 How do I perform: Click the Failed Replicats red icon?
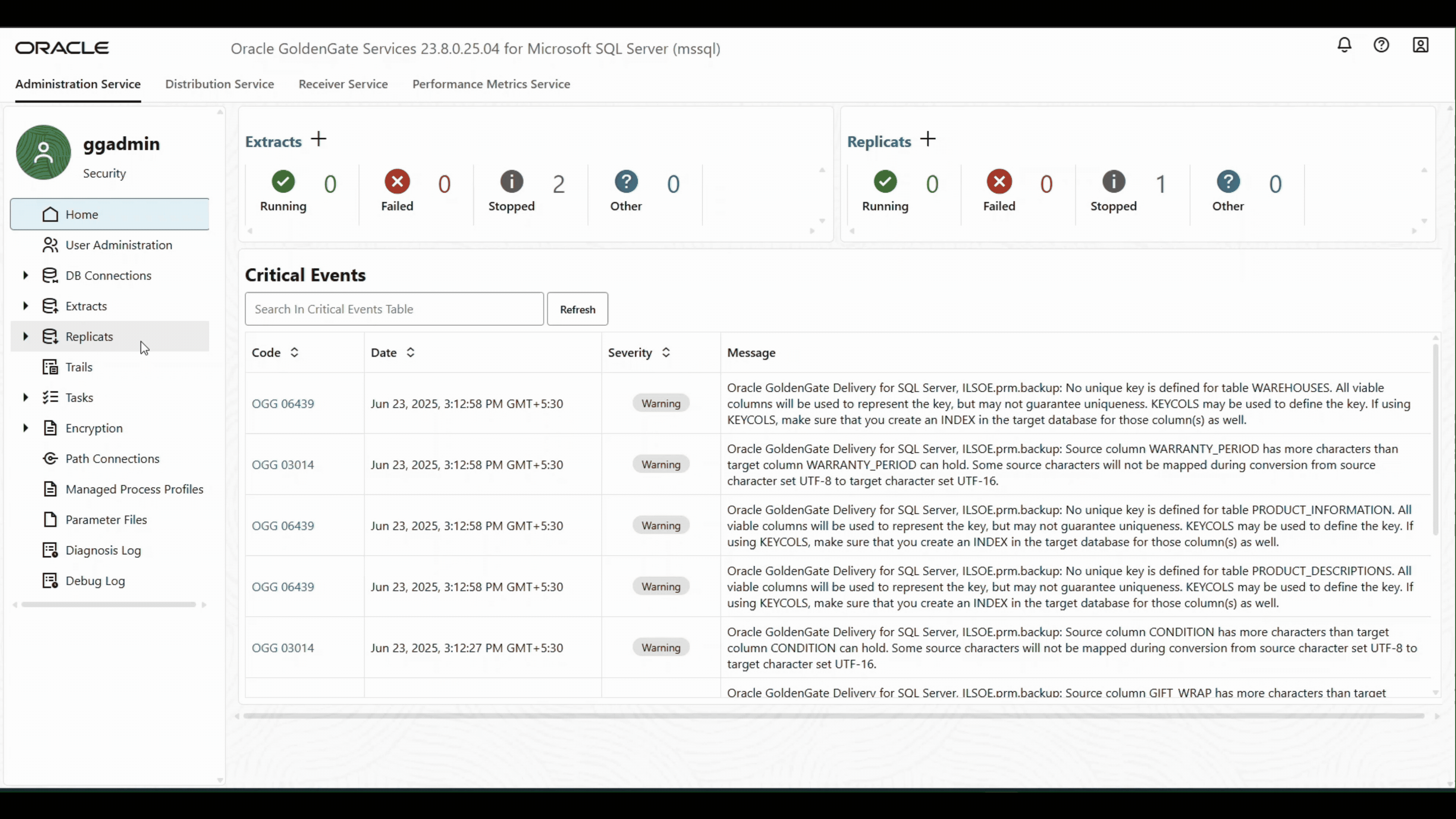coord(999,182)
